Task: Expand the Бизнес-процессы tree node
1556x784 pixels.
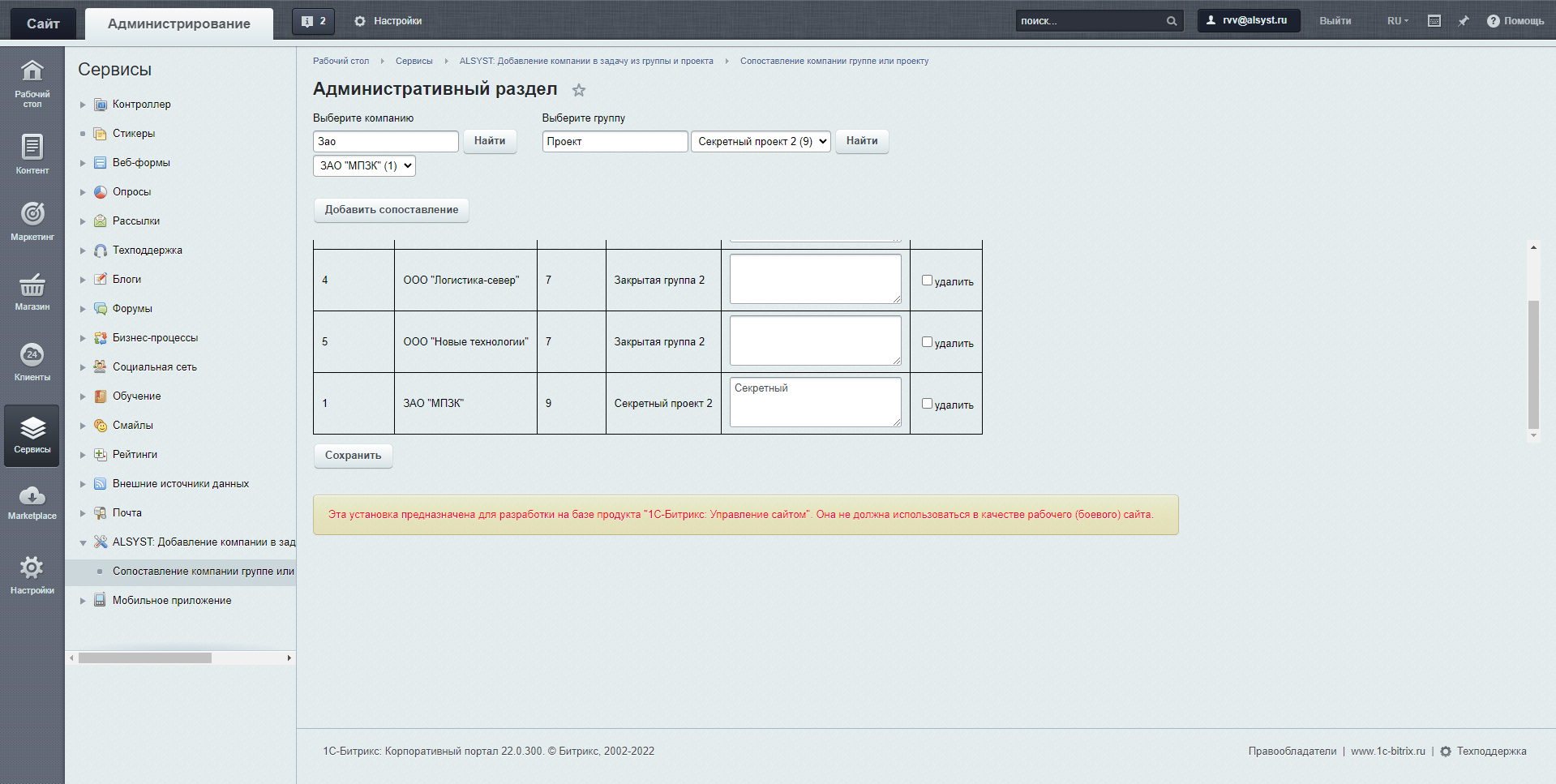Action: [83, 338]
